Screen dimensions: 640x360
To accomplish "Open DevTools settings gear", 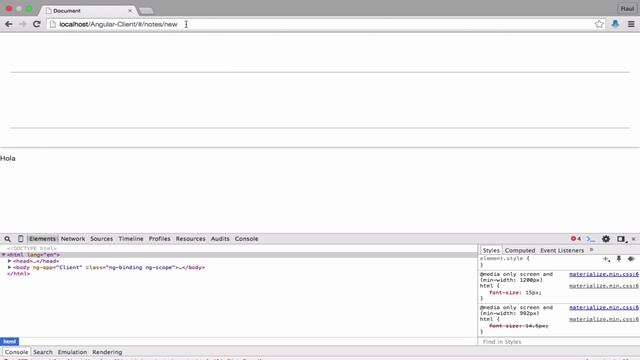I will 606,239.
